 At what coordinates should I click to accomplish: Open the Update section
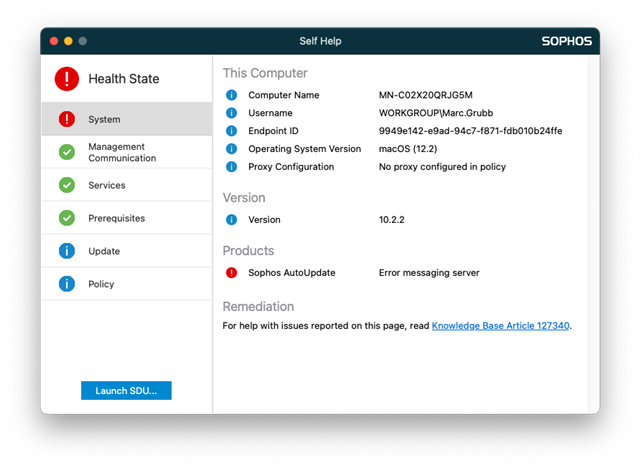tap(104, 251)
